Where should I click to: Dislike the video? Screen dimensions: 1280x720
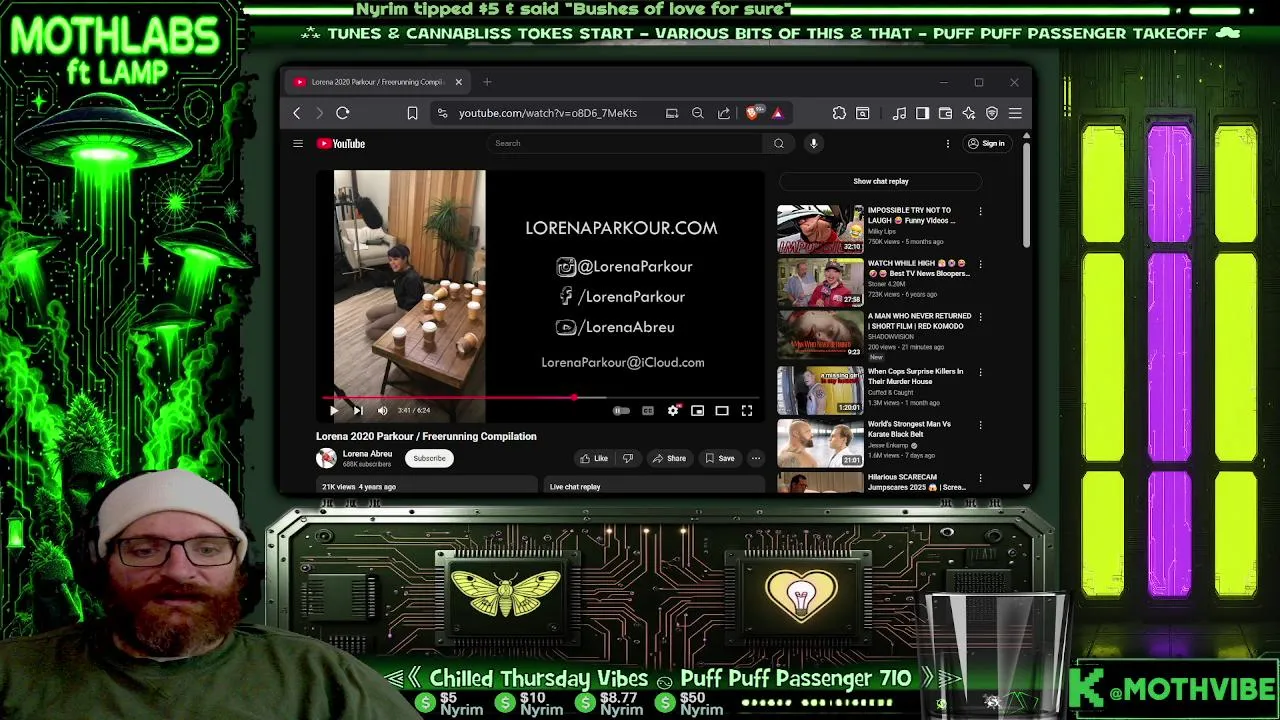(x=628, y=458)
